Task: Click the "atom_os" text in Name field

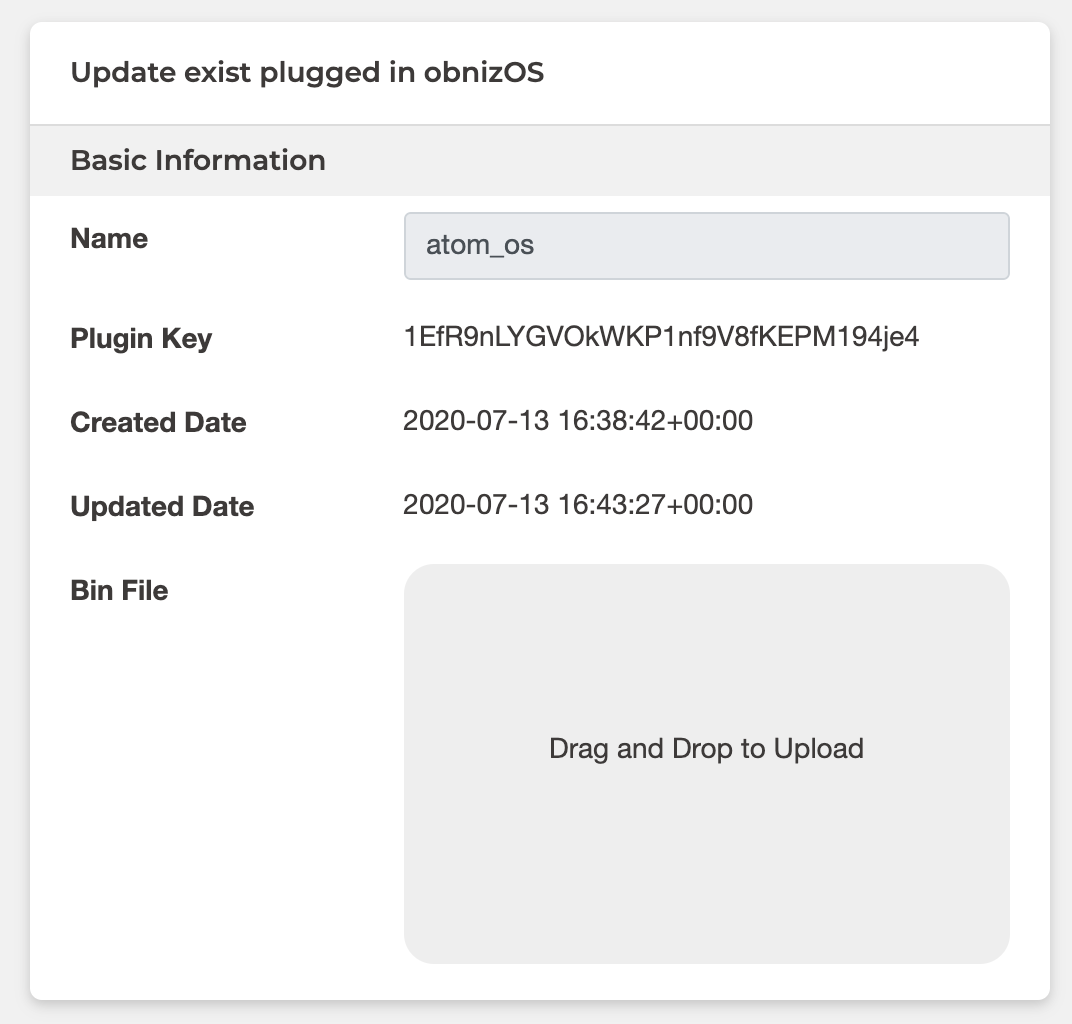Action: [480, 245]
